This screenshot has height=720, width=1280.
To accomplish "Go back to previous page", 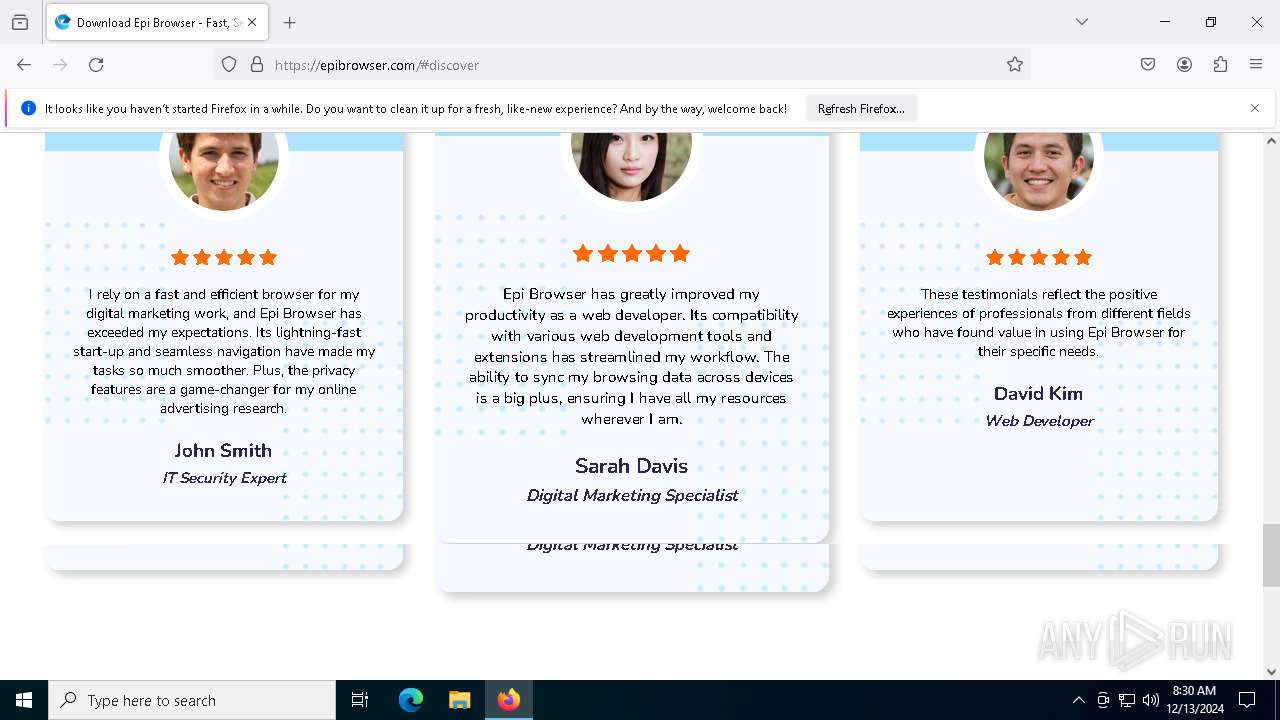I will [x=24, y=65].
